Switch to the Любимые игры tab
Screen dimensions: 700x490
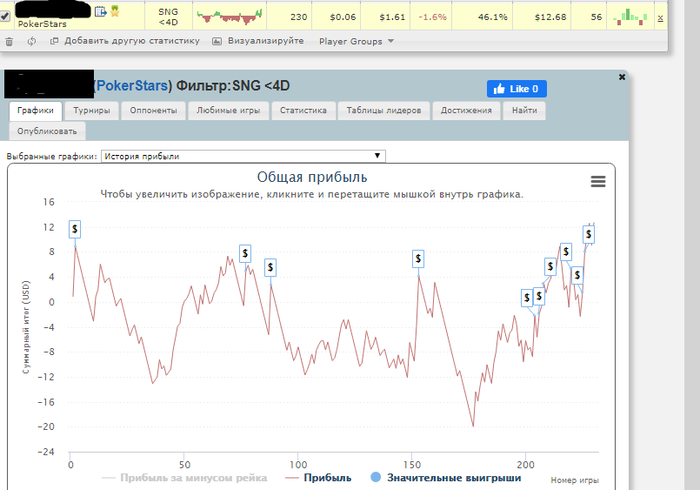(x=229, y=111)
